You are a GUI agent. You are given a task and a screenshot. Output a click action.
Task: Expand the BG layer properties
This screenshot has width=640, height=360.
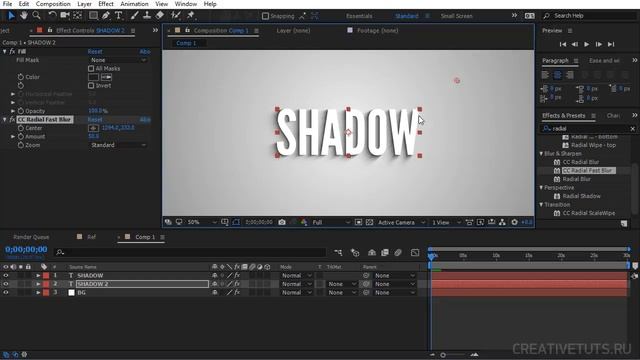coord(38,293)
